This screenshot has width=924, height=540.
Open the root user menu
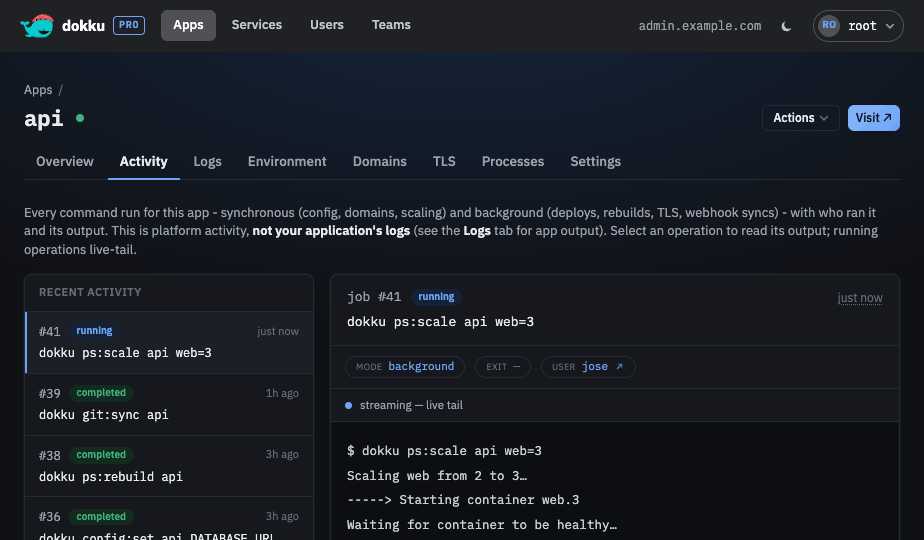[x=858, y=26]
